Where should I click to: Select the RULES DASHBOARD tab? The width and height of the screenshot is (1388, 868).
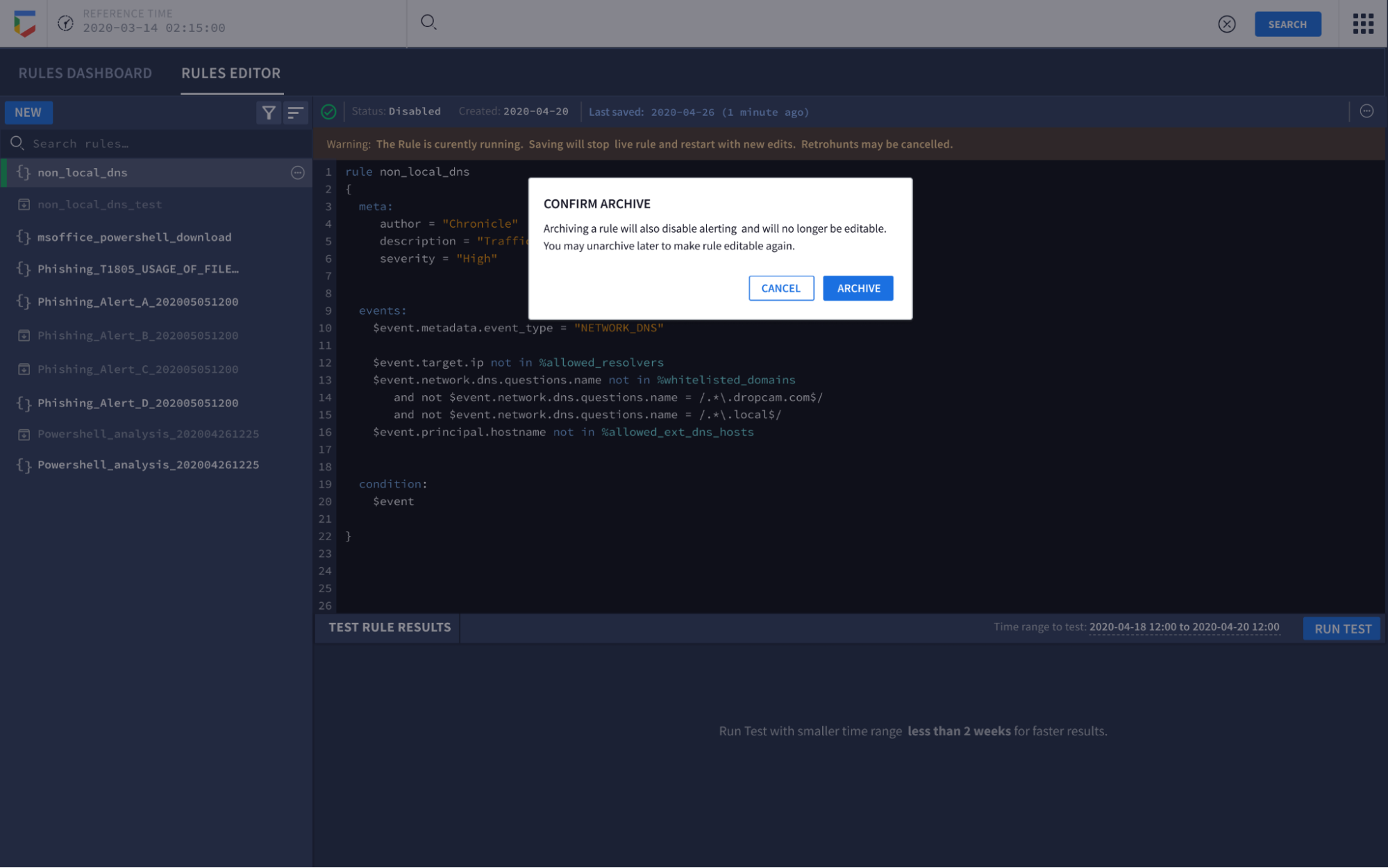pyautogui.click(x=85, y=72)
